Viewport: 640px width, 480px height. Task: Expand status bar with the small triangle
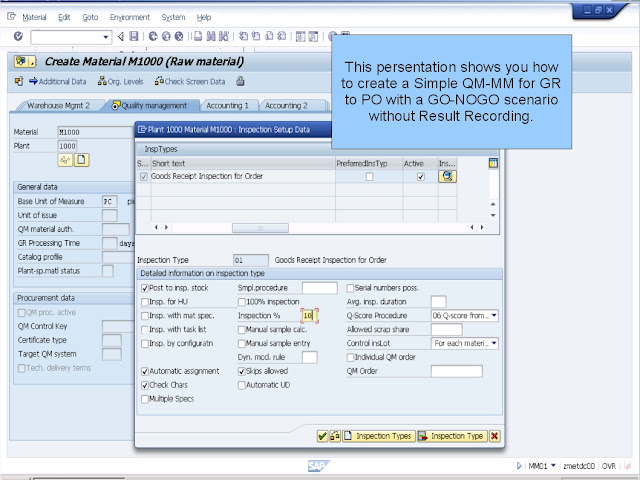[x=519, y=465]
